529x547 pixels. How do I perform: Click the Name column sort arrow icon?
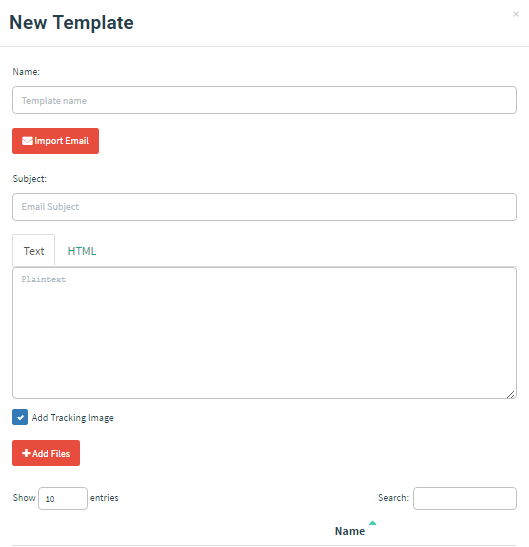[x=372, y=523]
